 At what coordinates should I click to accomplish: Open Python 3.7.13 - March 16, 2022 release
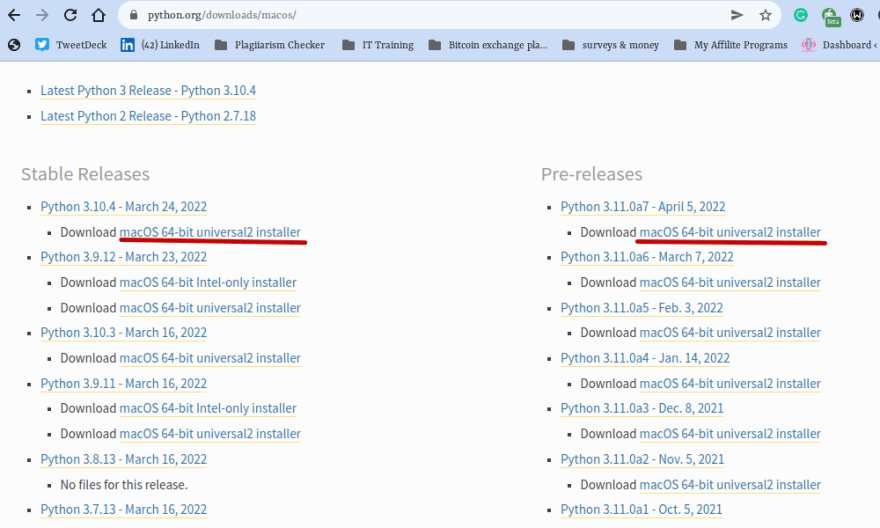123,509
